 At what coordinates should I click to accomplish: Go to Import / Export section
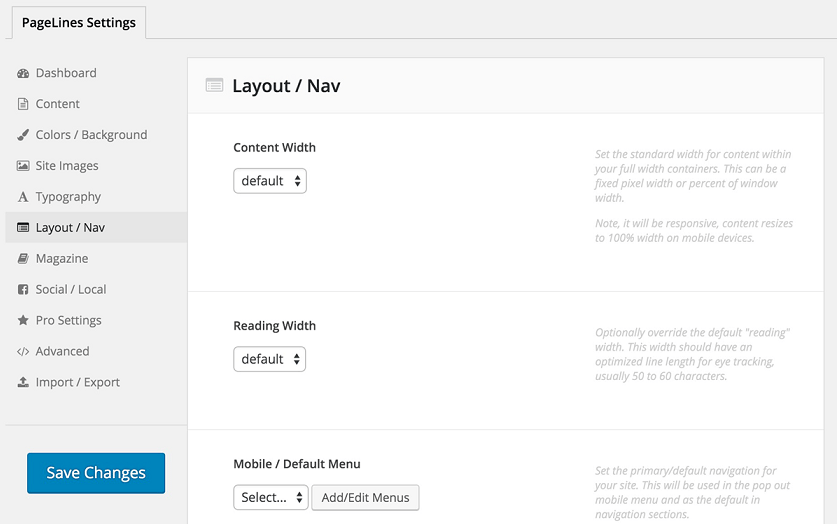pyautogui.click(x=96, y=383)
